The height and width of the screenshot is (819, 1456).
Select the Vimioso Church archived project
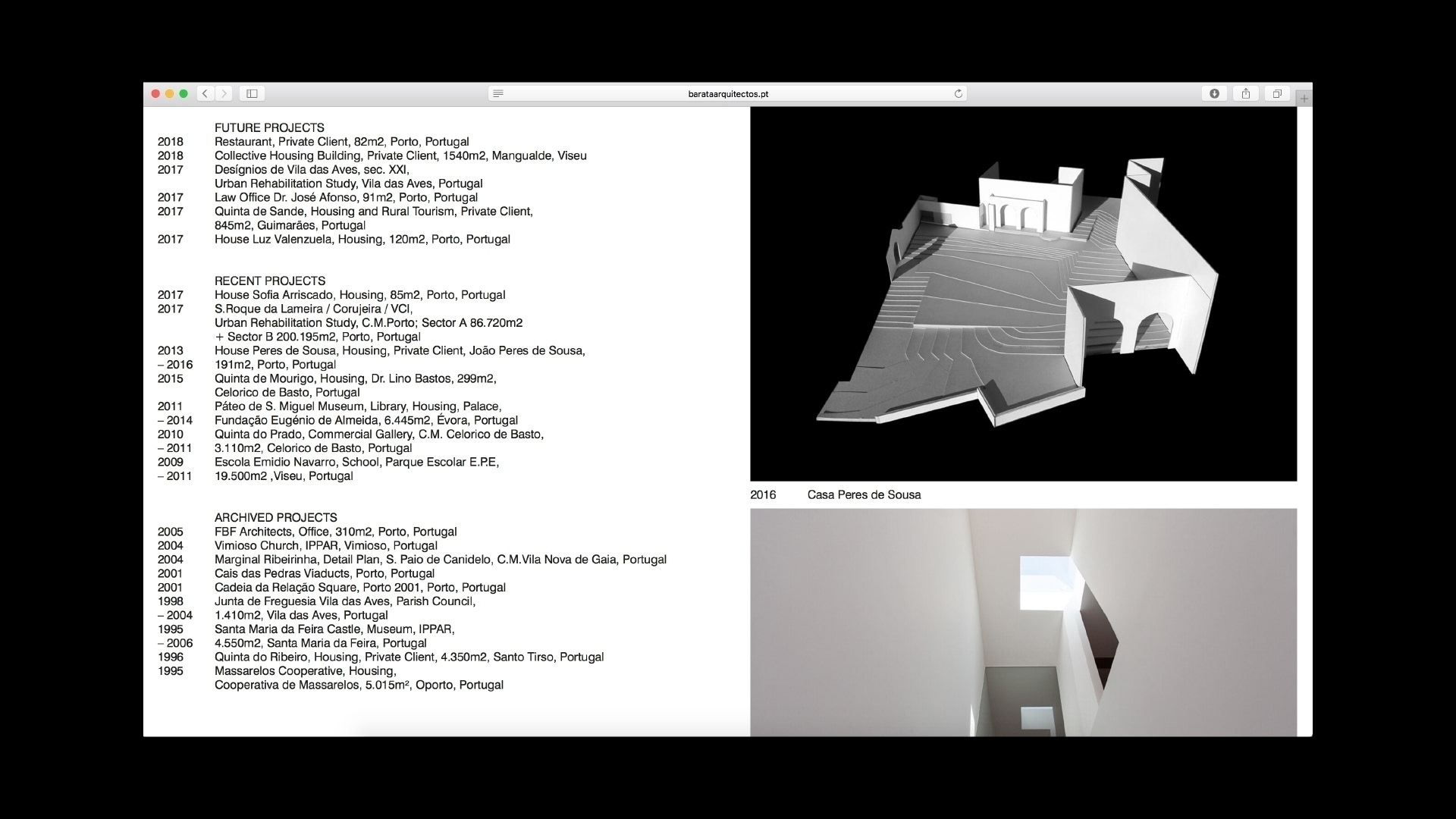[325, 546]
